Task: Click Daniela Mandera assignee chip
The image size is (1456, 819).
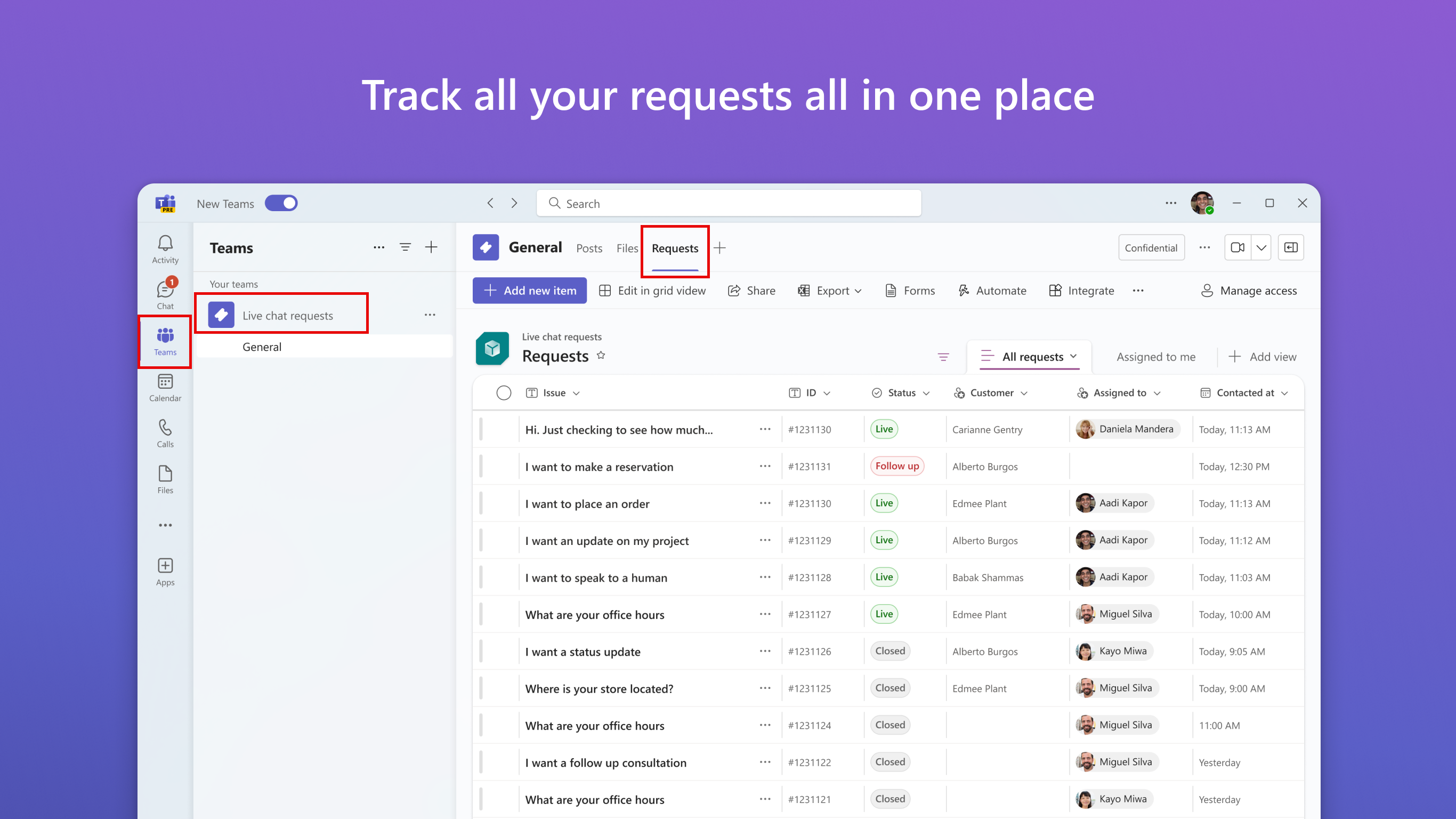Action: 1127,429
